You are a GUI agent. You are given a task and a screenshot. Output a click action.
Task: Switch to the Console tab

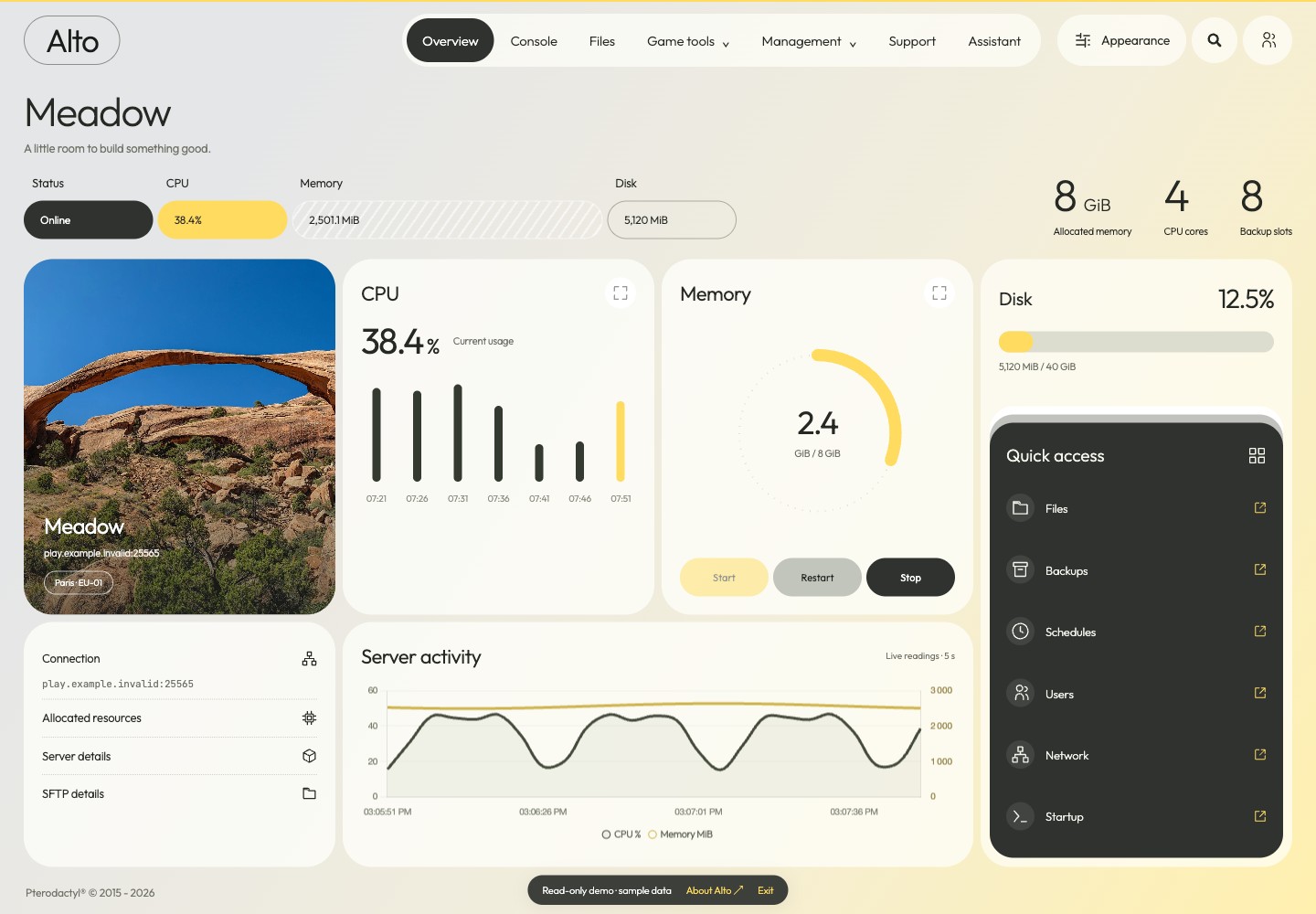click(x=534, y=41)
